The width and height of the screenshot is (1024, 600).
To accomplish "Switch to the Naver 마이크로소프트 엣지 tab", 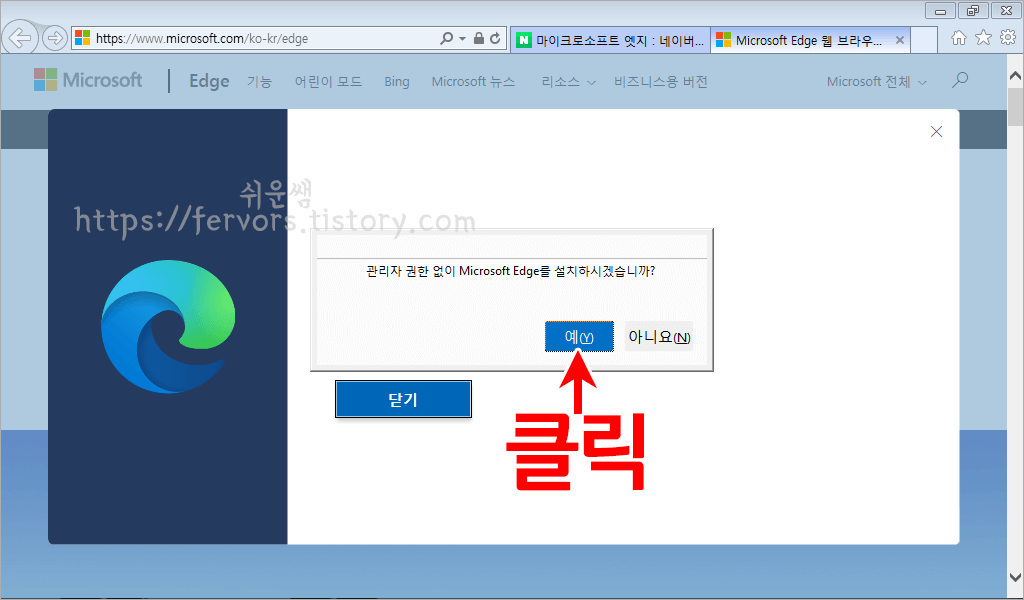I will 610,40.
